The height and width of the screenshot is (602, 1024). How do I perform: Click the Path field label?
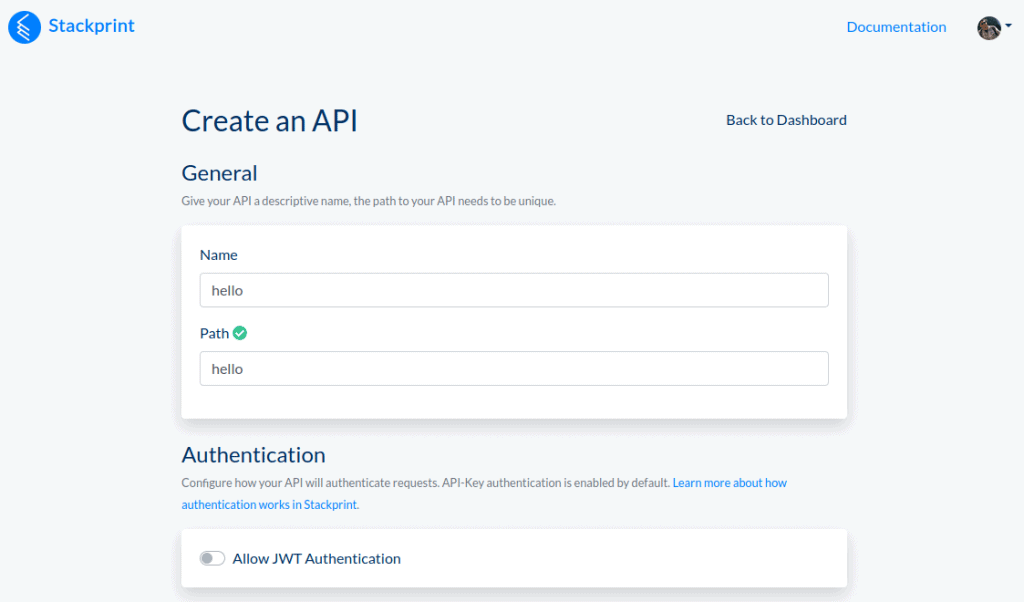(x=214, y=333)
